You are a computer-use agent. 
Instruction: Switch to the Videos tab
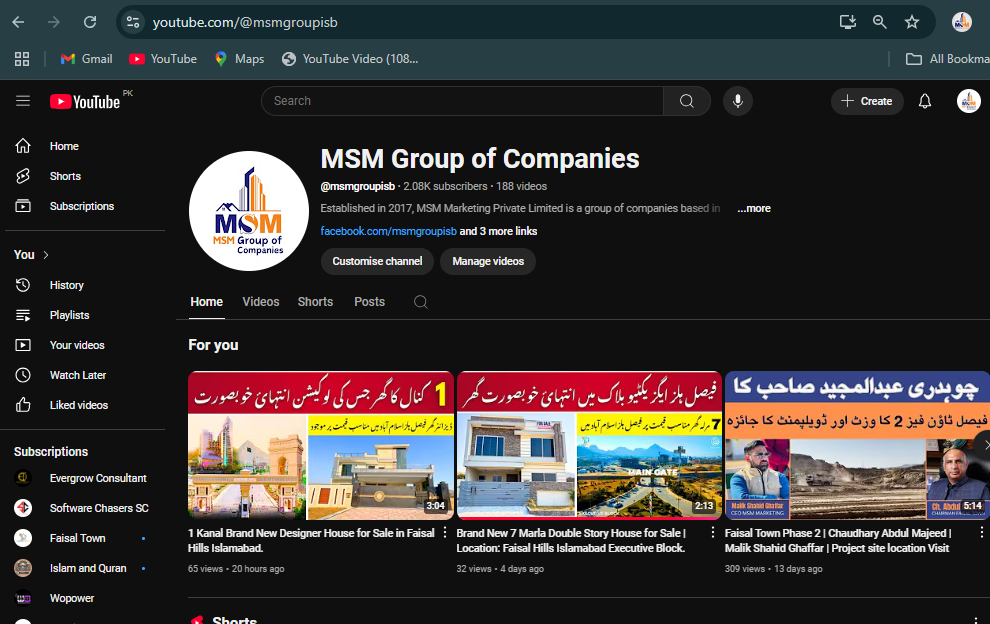[x=261, y=302]
